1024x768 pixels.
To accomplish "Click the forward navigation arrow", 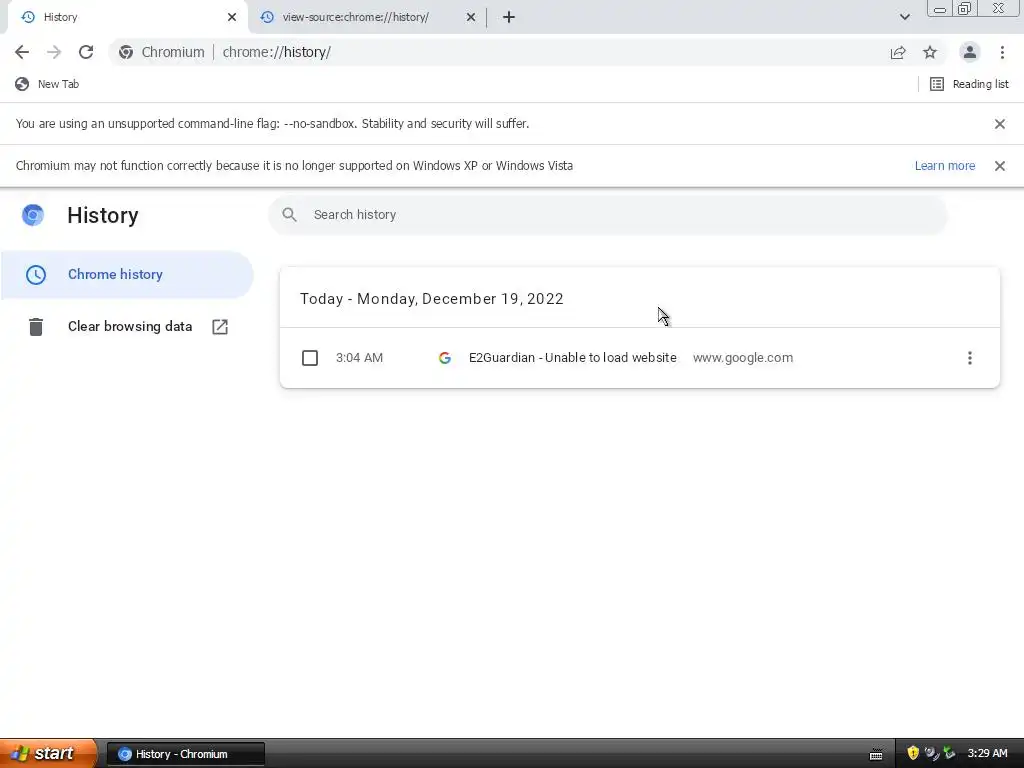I will [54, 52].
